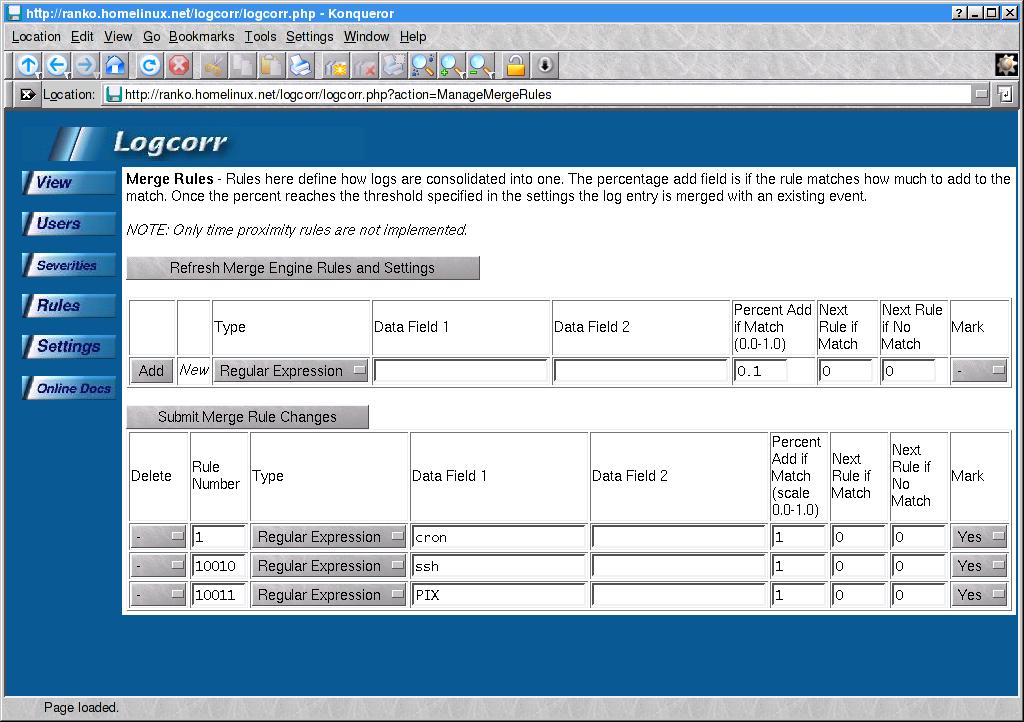Go back with the Back arrow icon
The width and height of the screenshot is (1024, 722).
56,66
